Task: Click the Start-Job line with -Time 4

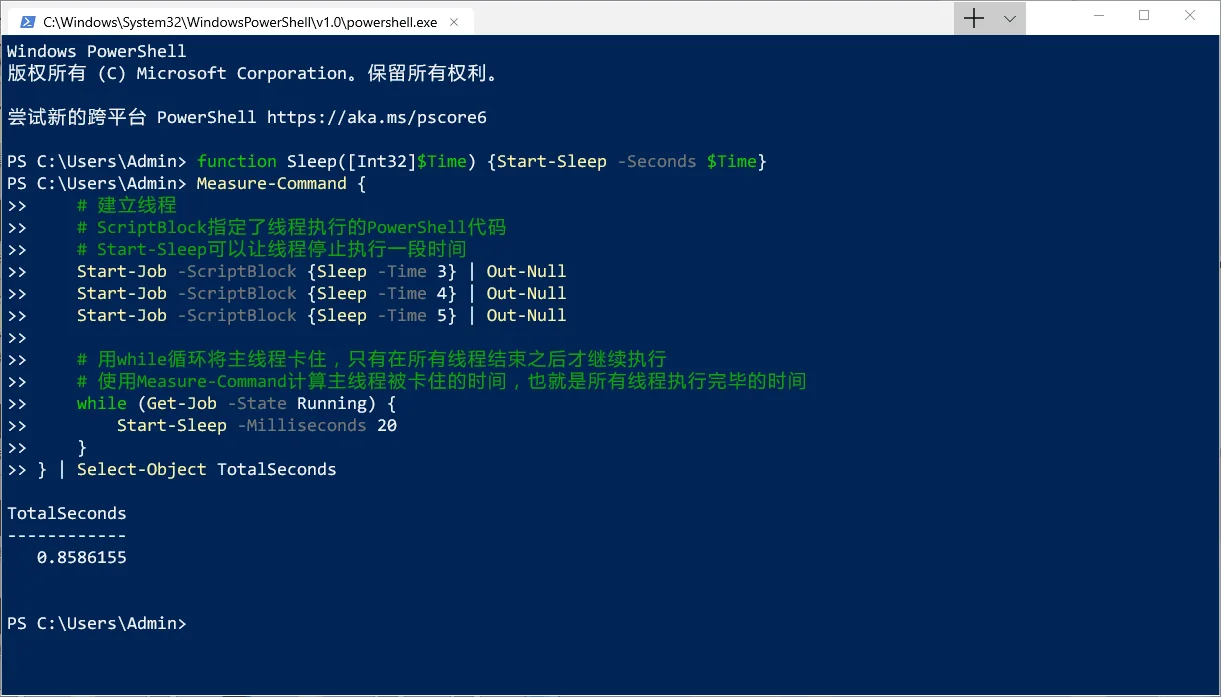Action: click(320, 293)
